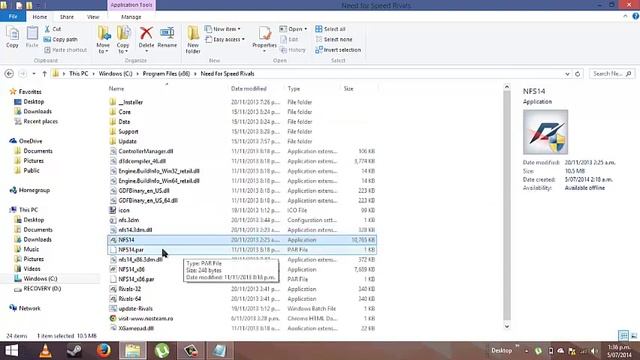Screen dimensions: 640x360
Task: Open Homegroup in the navigation pane
Action: (x=34, y=190)
